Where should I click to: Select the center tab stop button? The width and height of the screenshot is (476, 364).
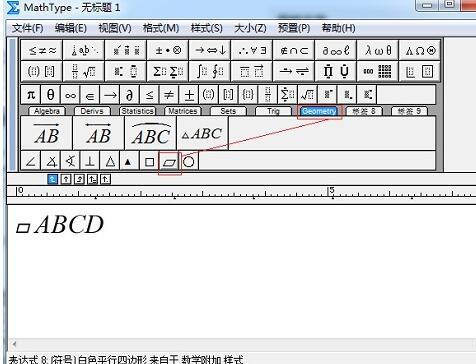click(66, 179)
